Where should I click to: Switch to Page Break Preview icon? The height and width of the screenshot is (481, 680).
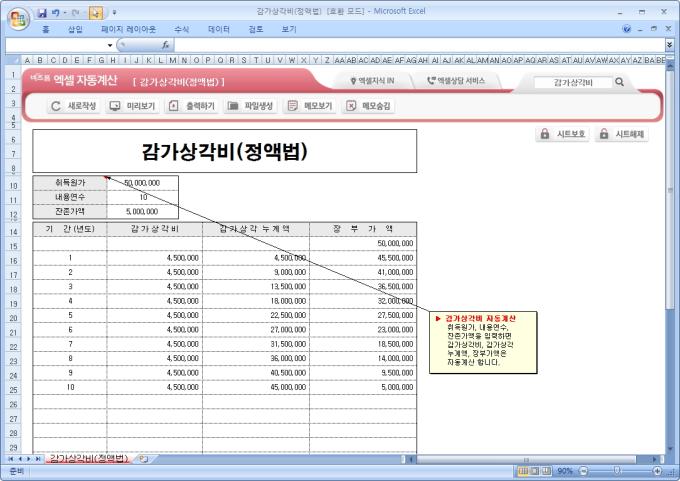(x=546, y=471)
